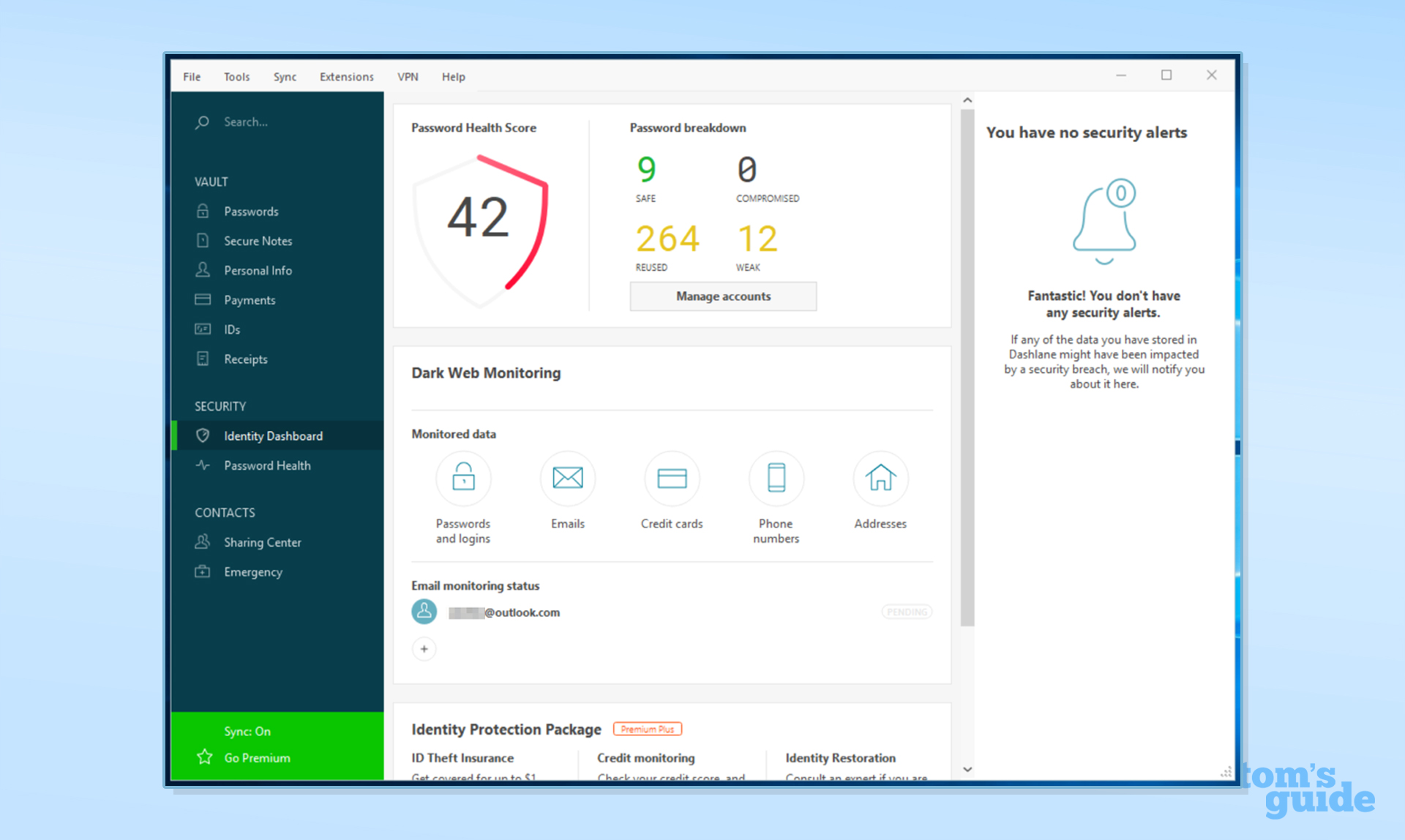Click the Phone numbers mobile icon

776,478
